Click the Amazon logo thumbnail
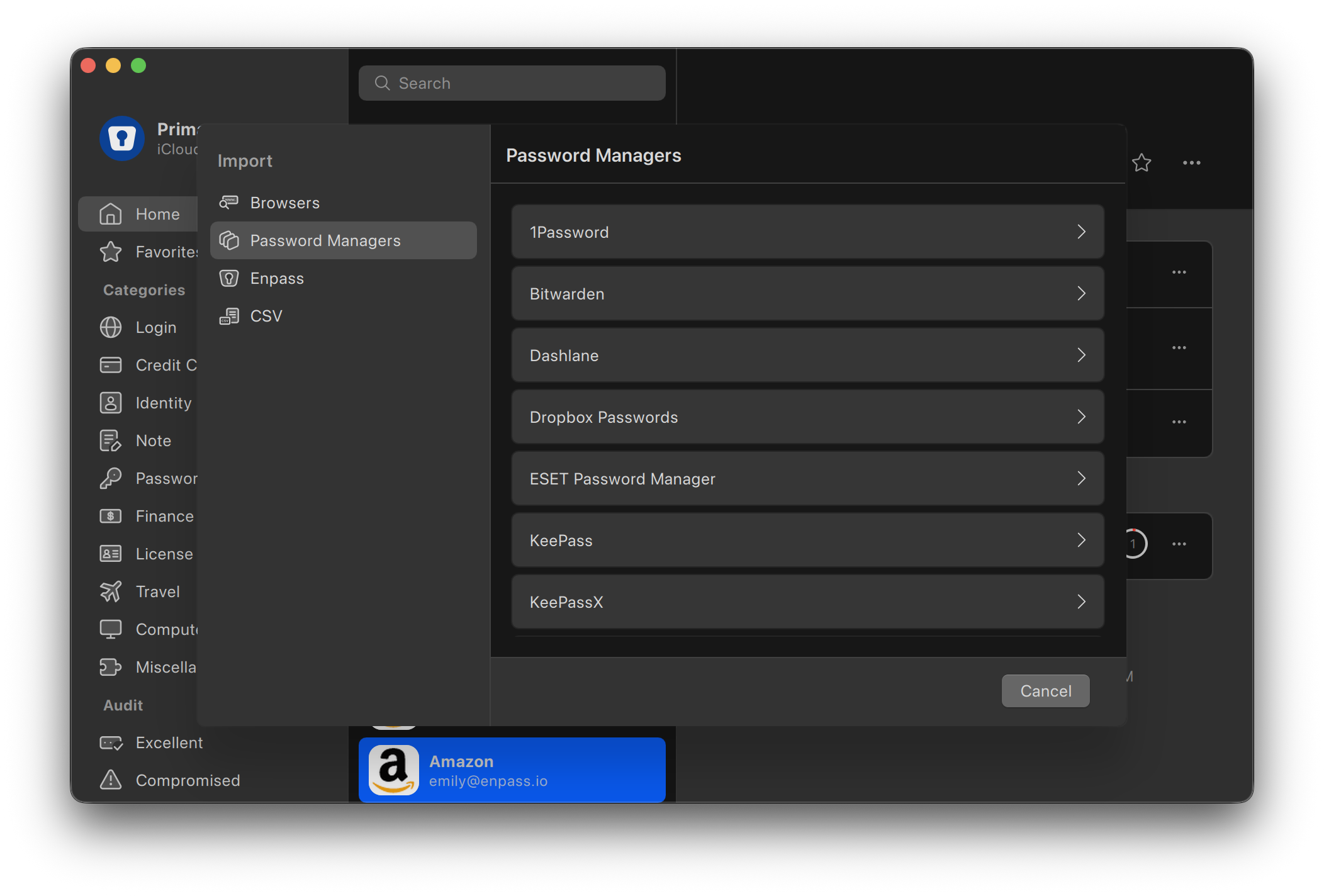1324x896 pixels. 394,770
